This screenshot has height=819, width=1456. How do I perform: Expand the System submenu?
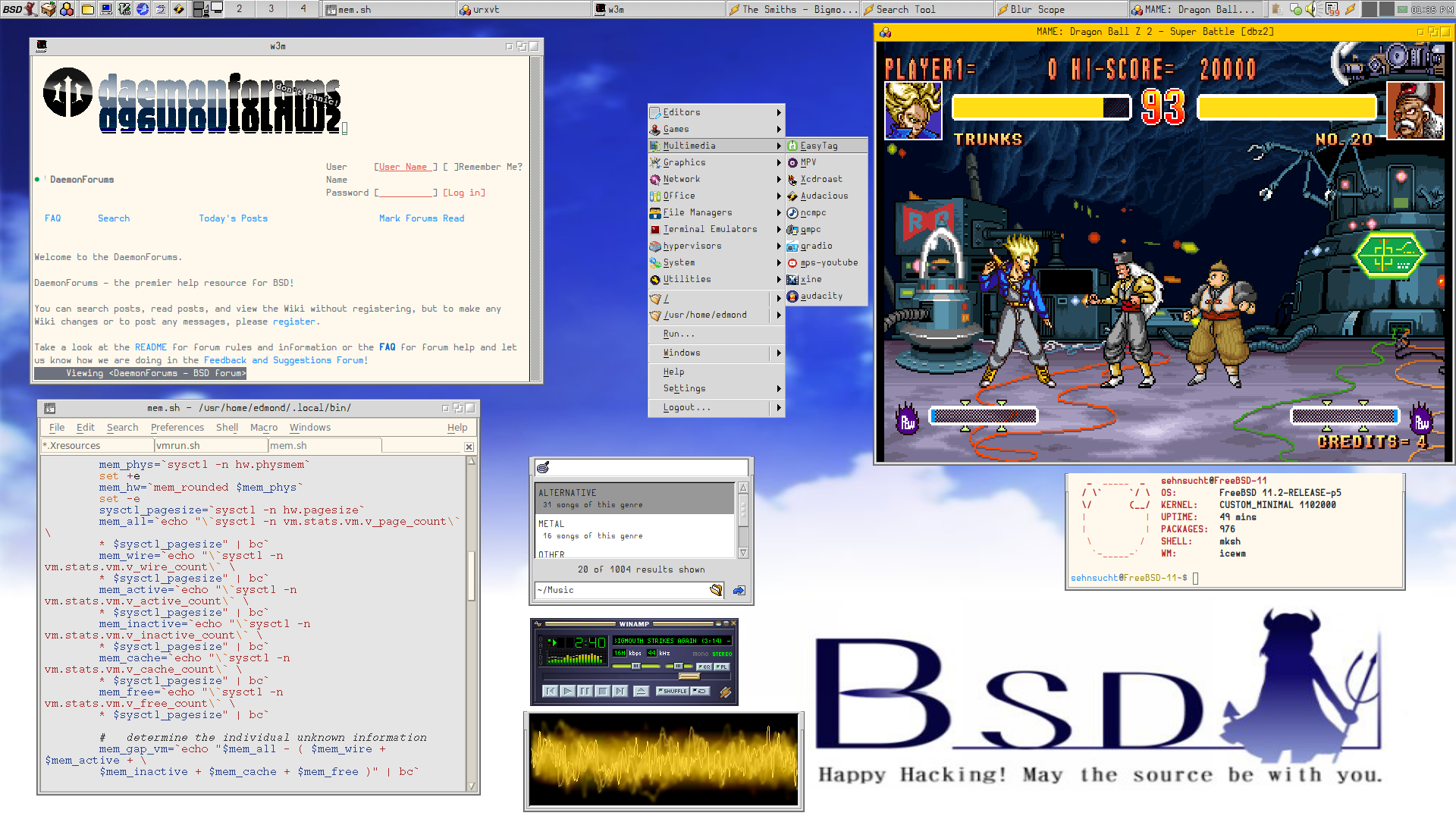[x=716, y=262]
